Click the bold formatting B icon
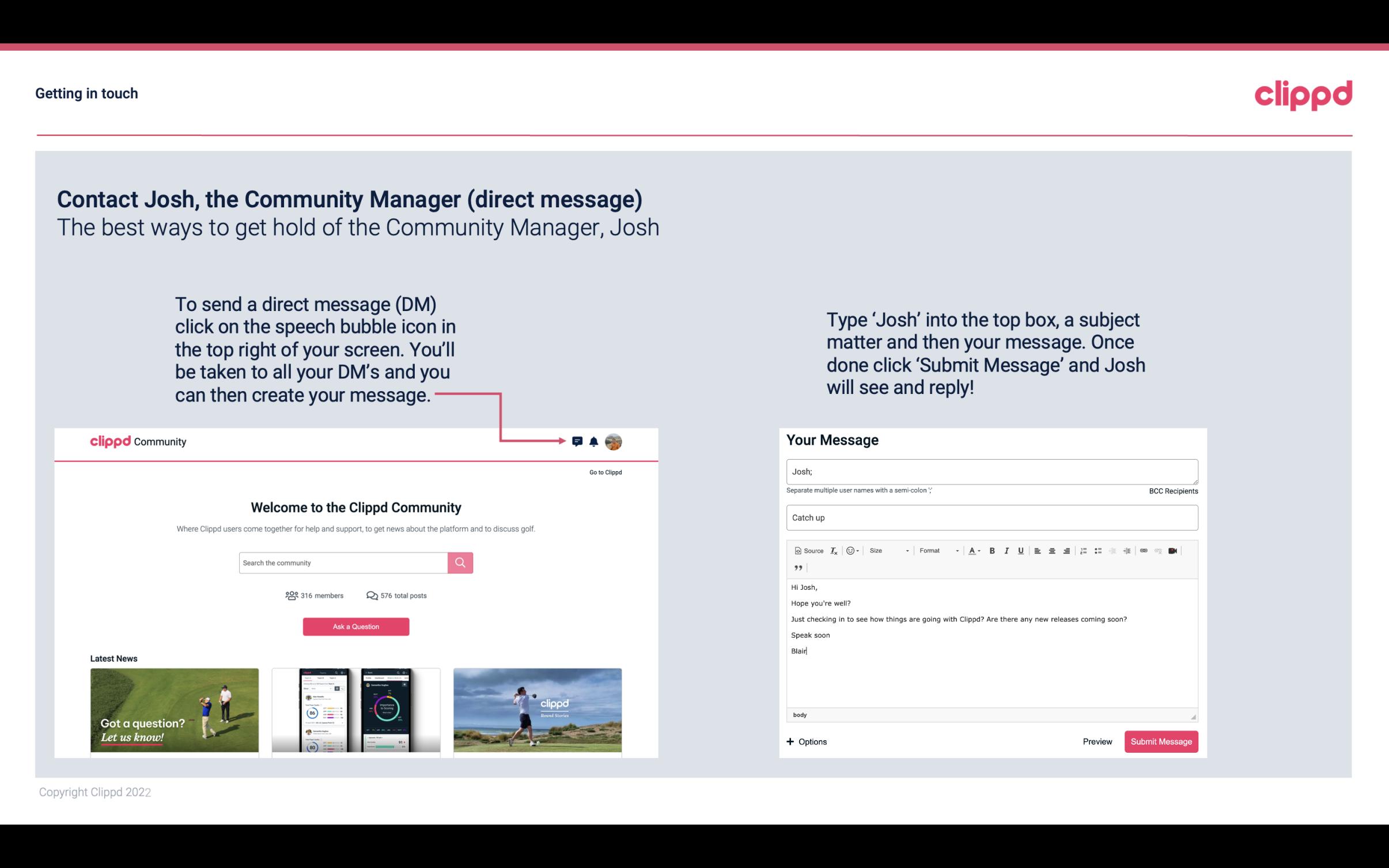The width and height of the screenshot is (1389, 868). coord(993,550)
